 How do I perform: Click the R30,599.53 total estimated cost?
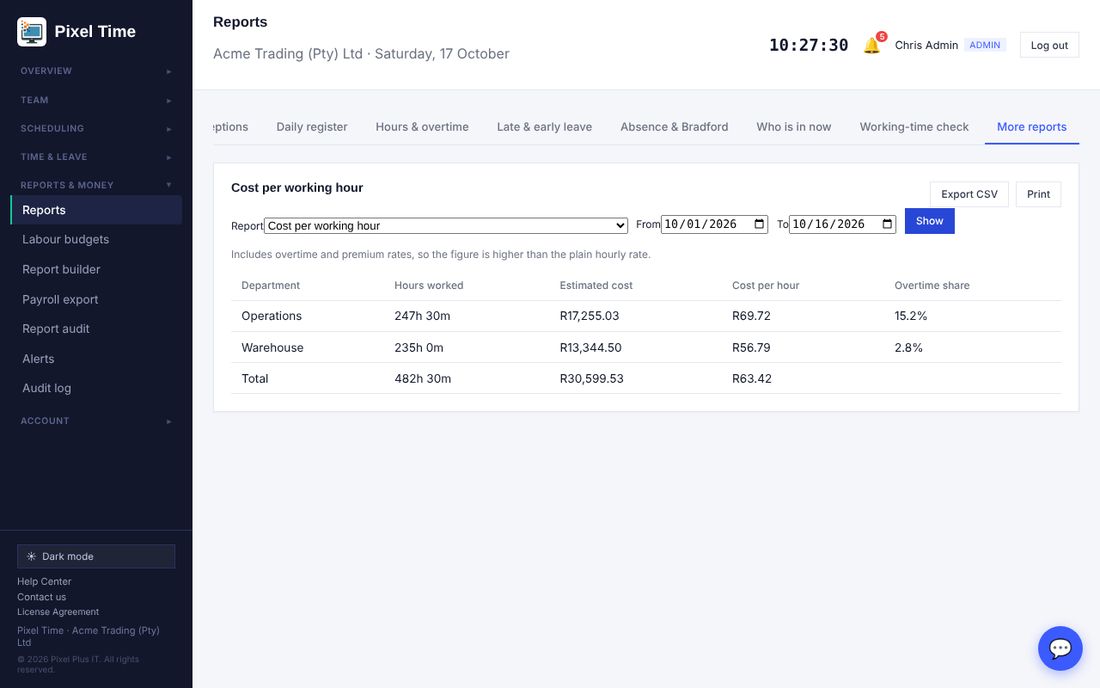591,379
